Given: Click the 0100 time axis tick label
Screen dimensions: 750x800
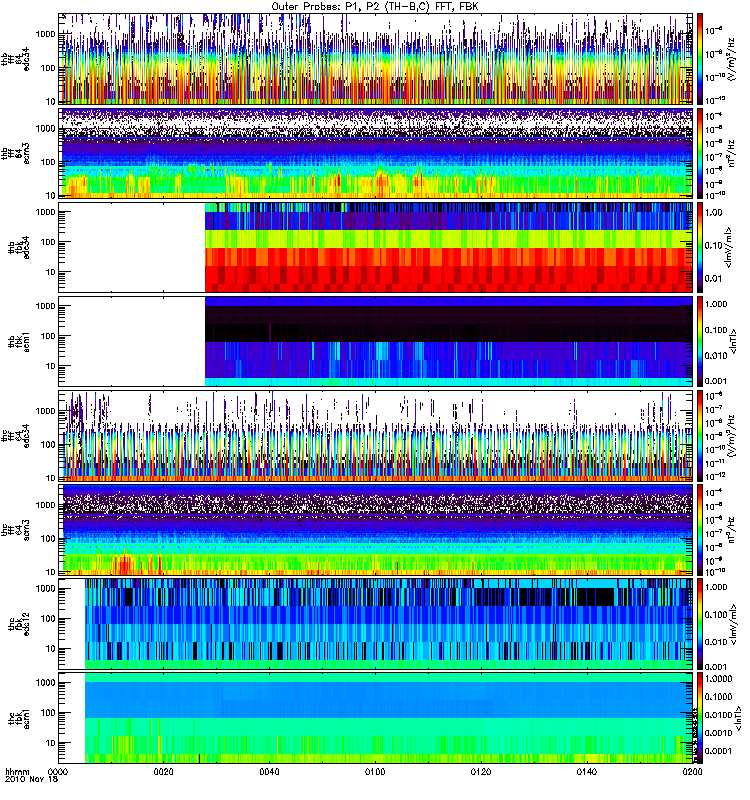Looking at the screenshot, I should point(375,771).
